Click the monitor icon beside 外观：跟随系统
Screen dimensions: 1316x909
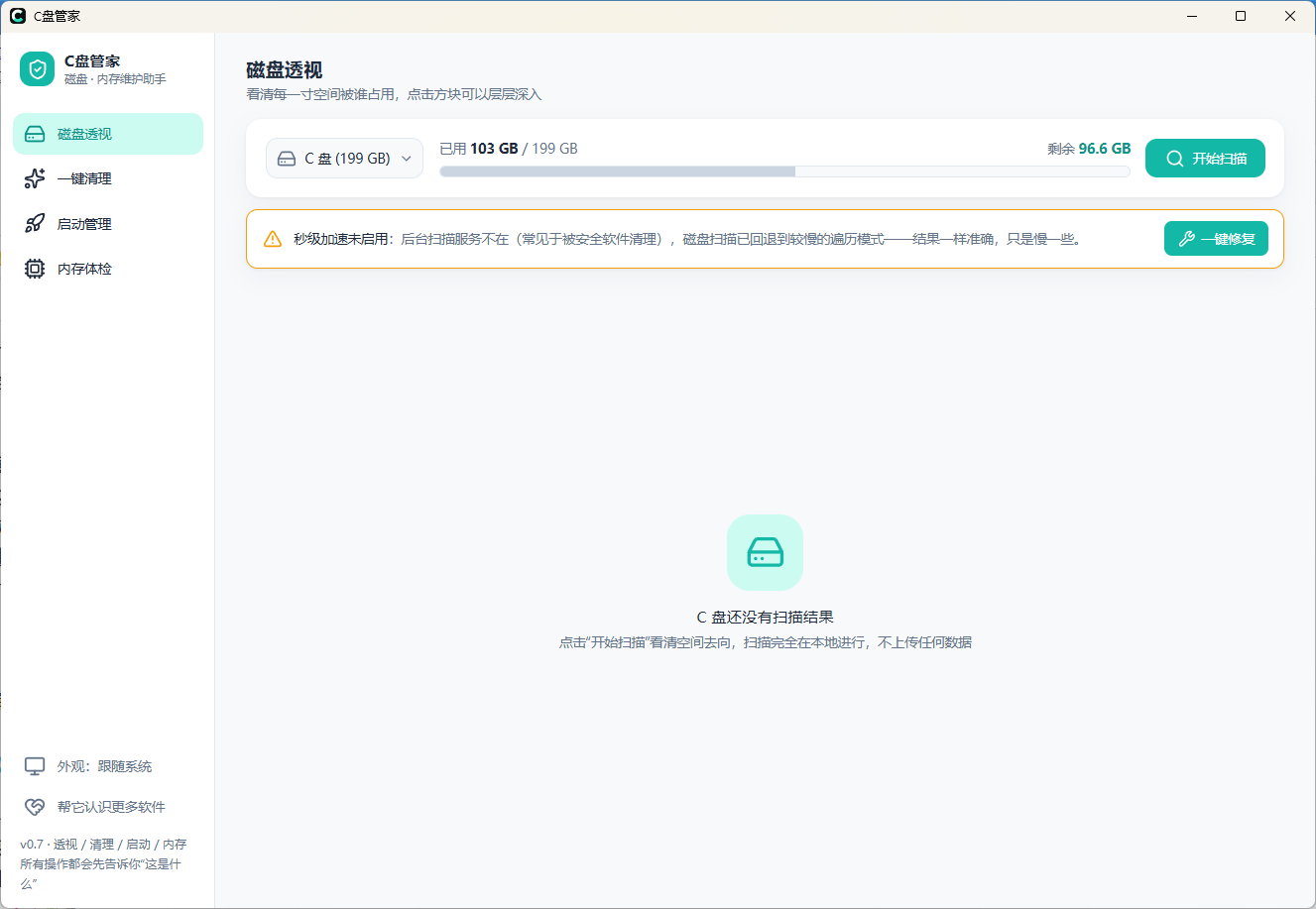(35, 766)
